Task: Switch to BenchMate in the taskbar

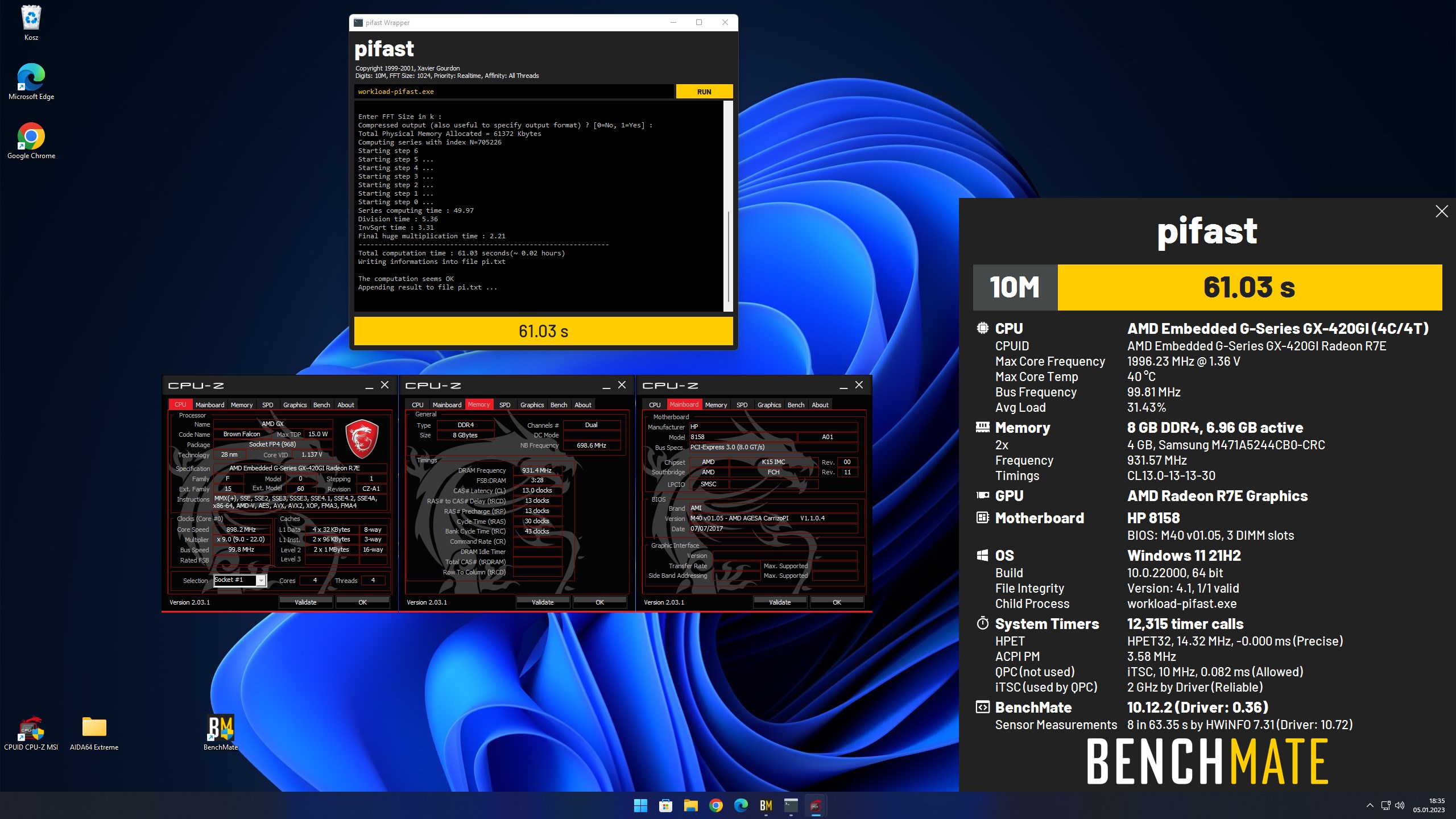Action: click(x=766, y=805)
